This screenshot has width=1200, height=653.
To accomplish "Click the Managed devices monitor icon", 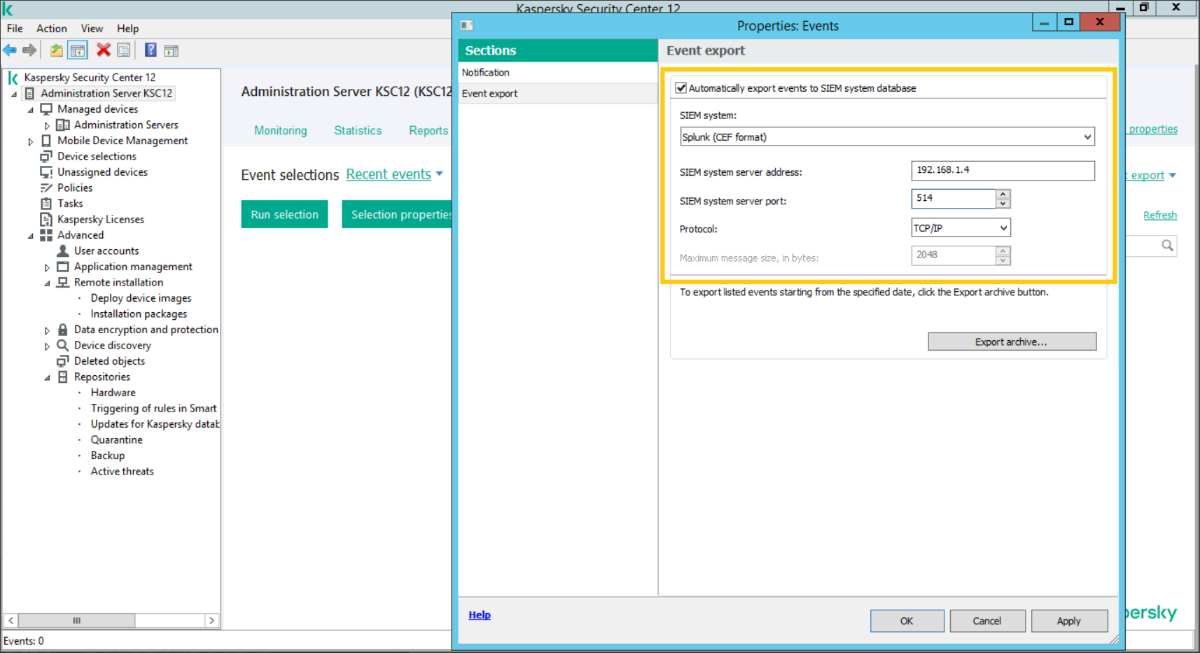I will [47, 109].
